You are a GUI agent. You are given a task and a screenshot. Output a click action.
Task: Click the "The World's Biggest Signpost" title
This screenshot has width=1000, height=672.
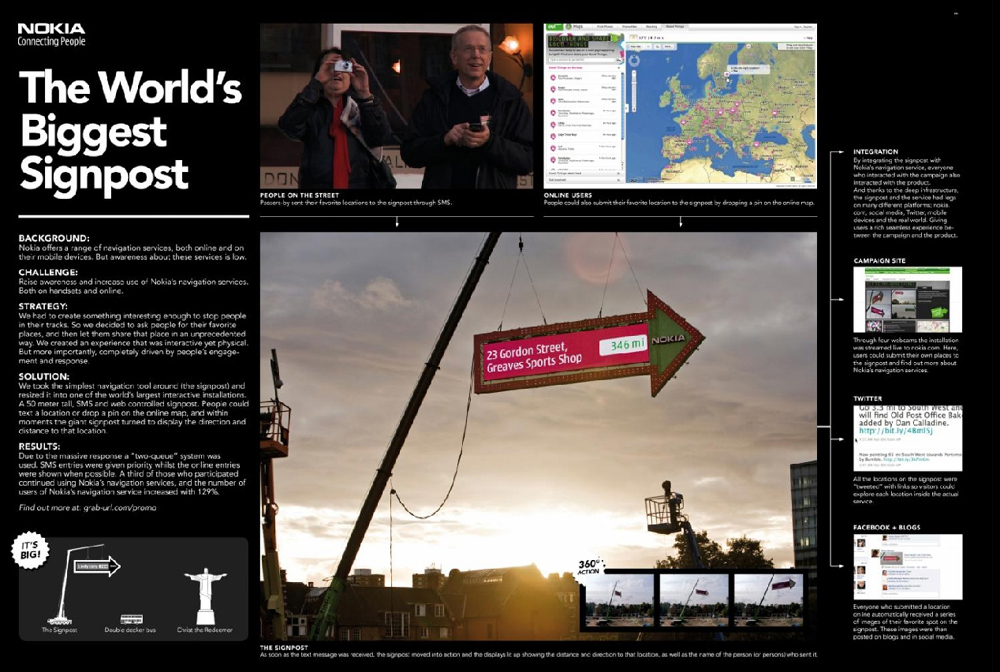pos(131,131)
